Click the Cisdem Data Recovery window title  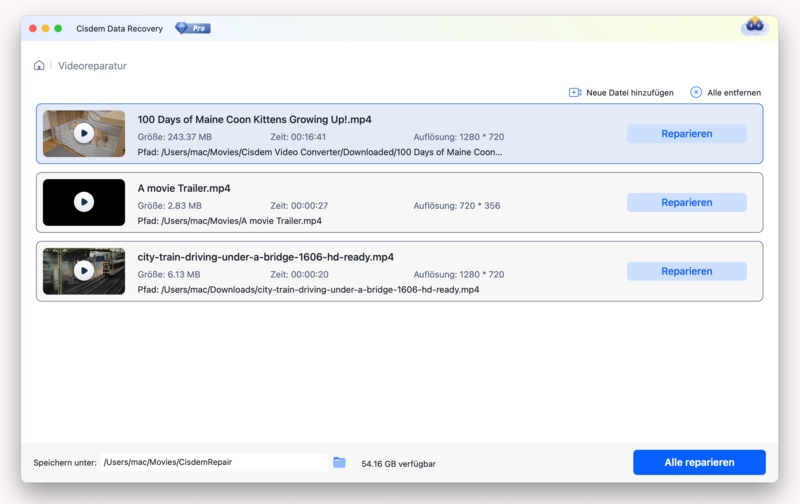click(x=119, y=29)
